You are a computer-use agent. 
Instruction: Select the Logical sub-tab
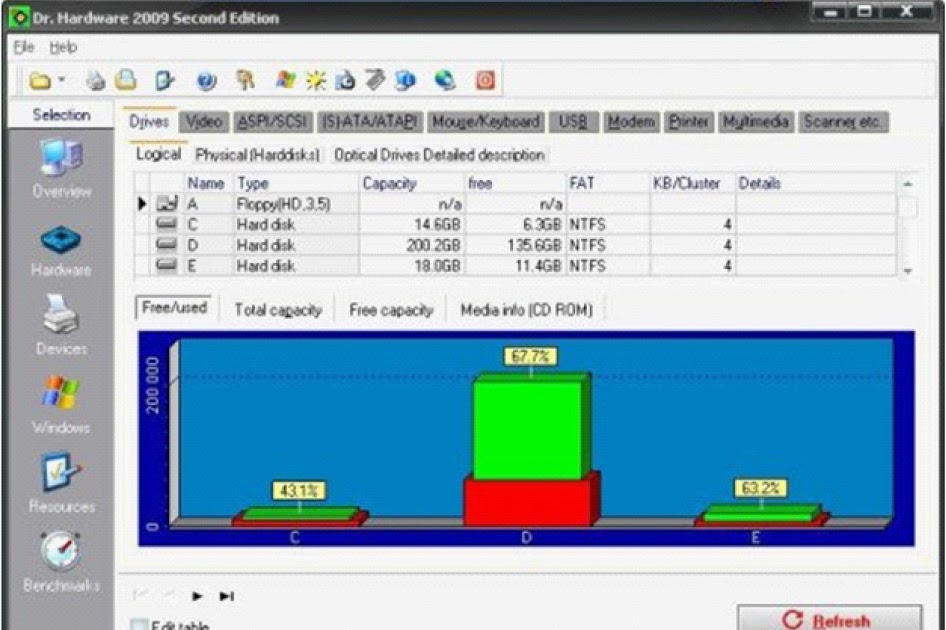click(x=158, y=154)
